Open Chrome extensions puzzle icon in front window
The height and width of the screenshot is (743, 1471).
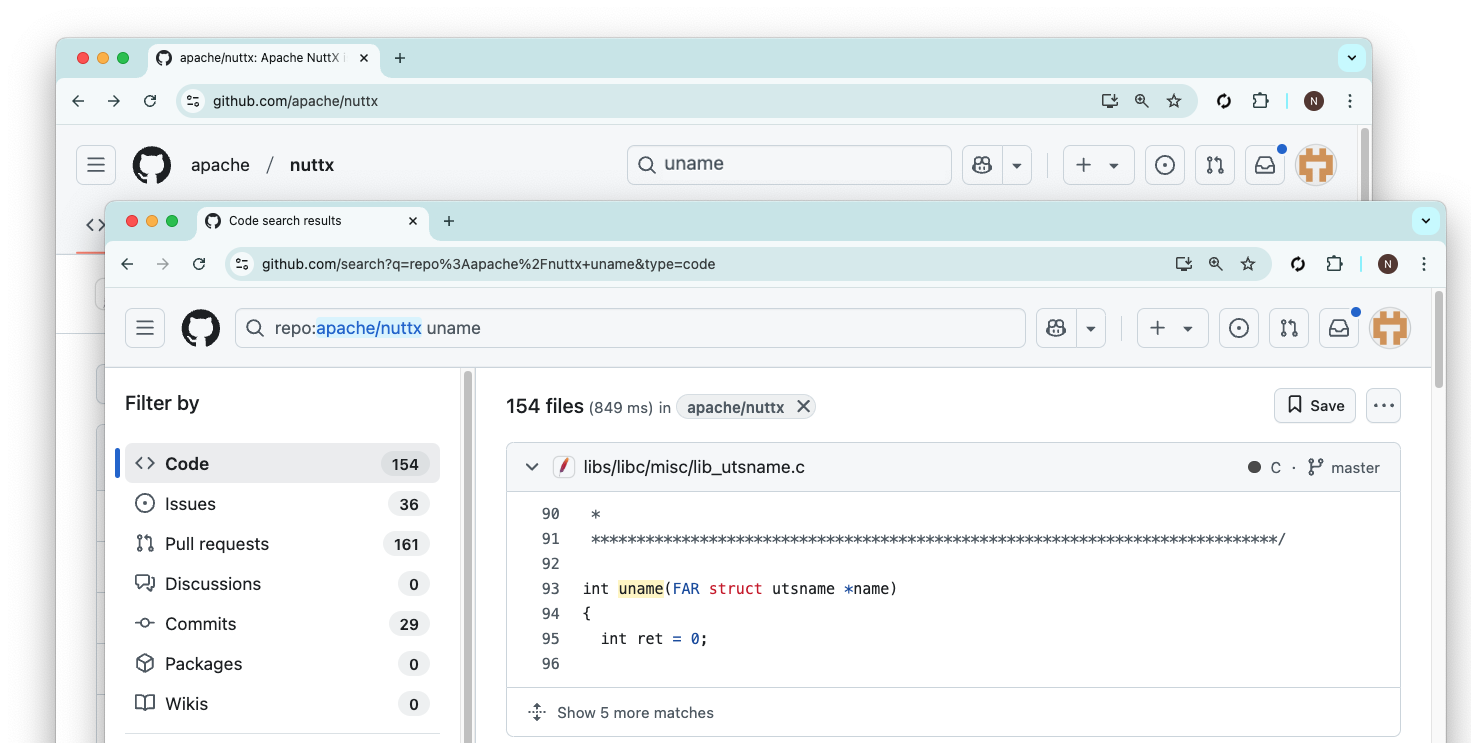pyautogui.click(x=1334, y=264)
